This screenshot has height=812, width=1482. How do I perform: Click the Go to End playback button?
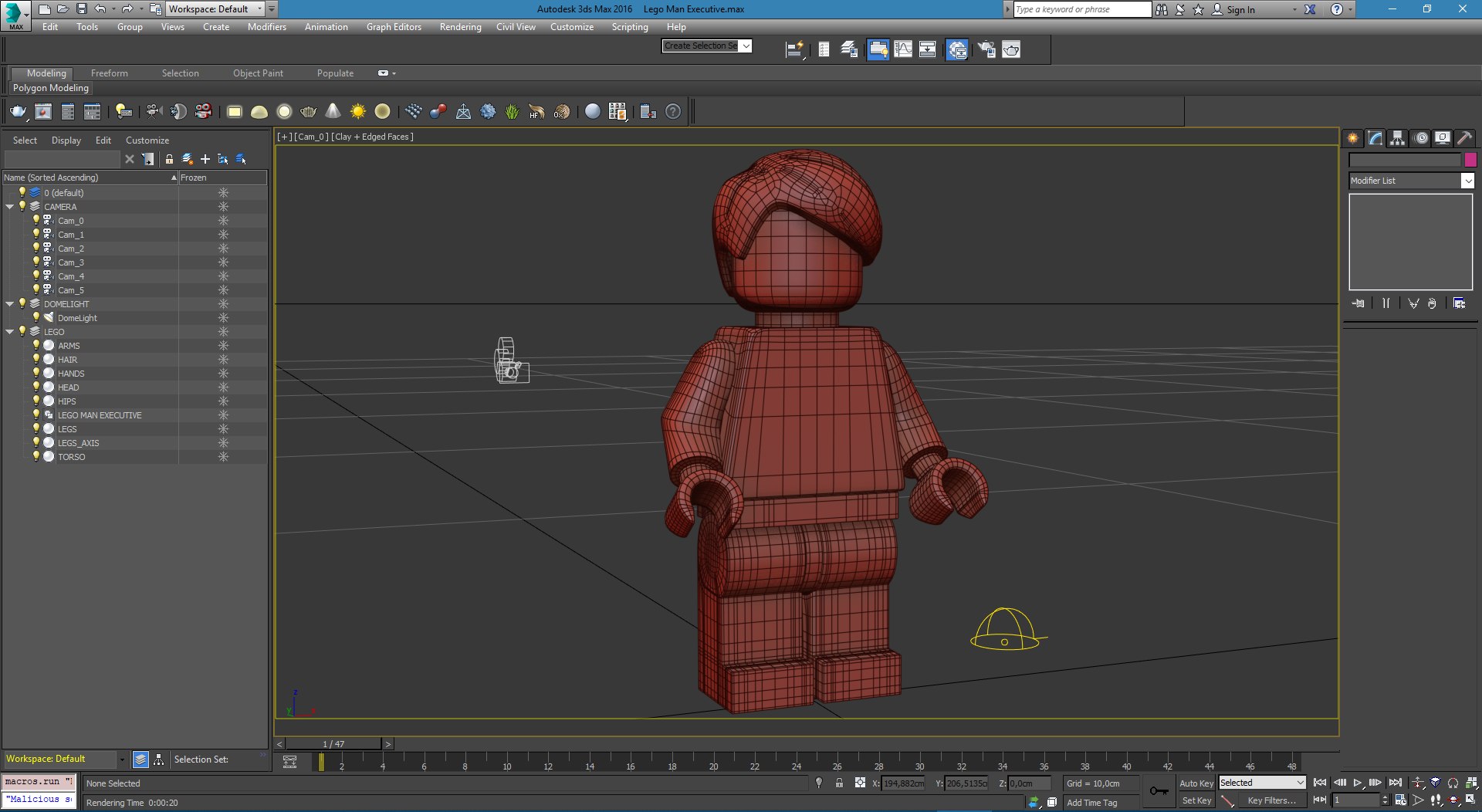pos(1395,783)
